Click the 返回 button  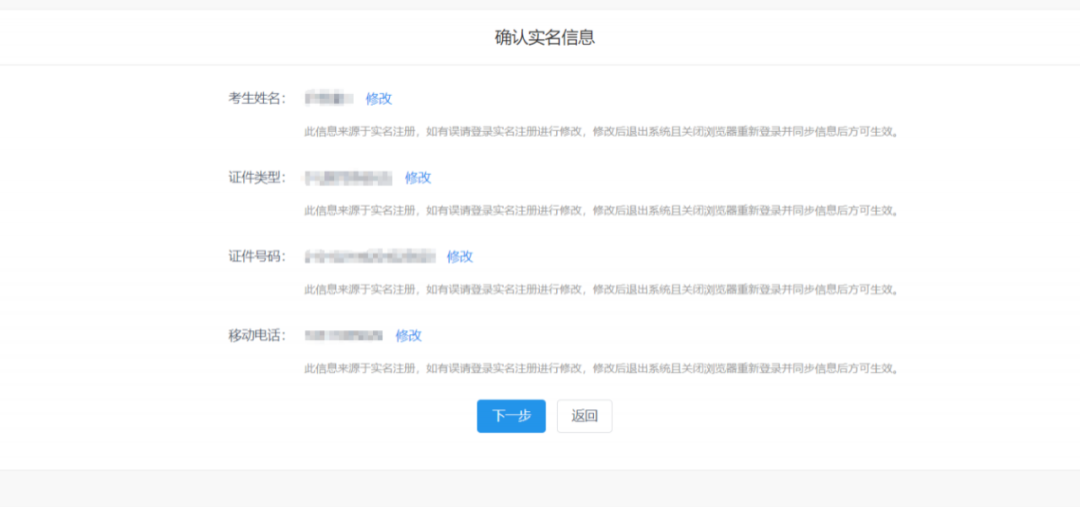(584, 416)
